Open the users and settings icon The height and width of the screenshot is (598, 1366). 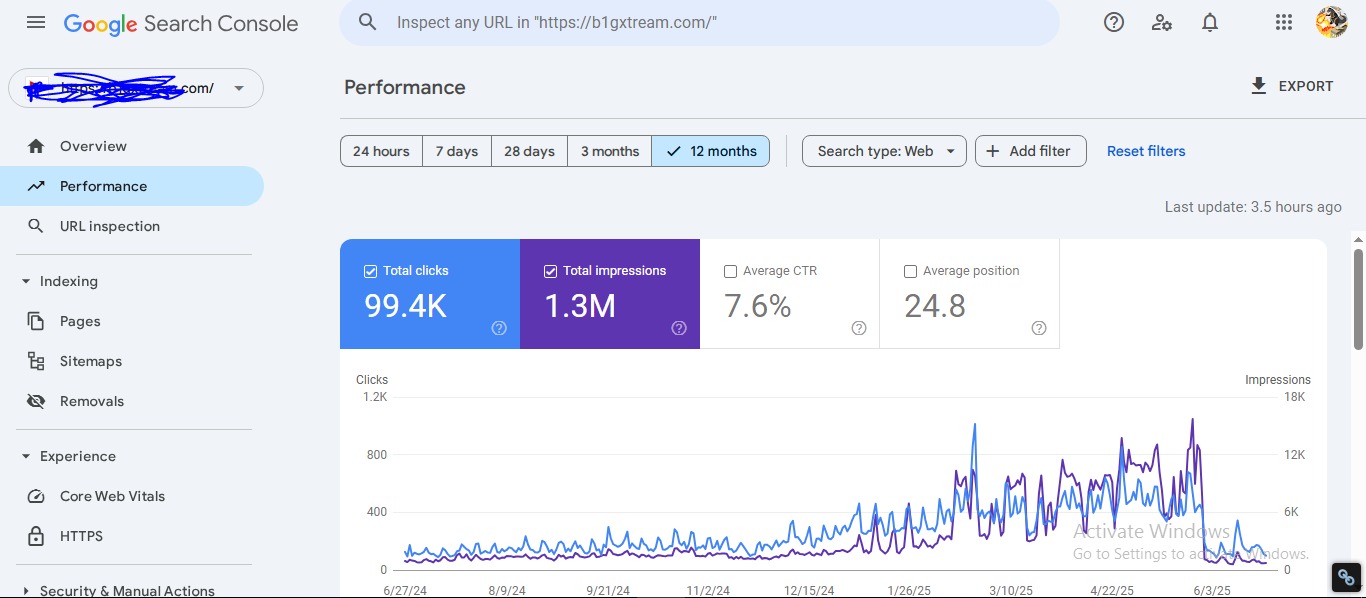1162,22
